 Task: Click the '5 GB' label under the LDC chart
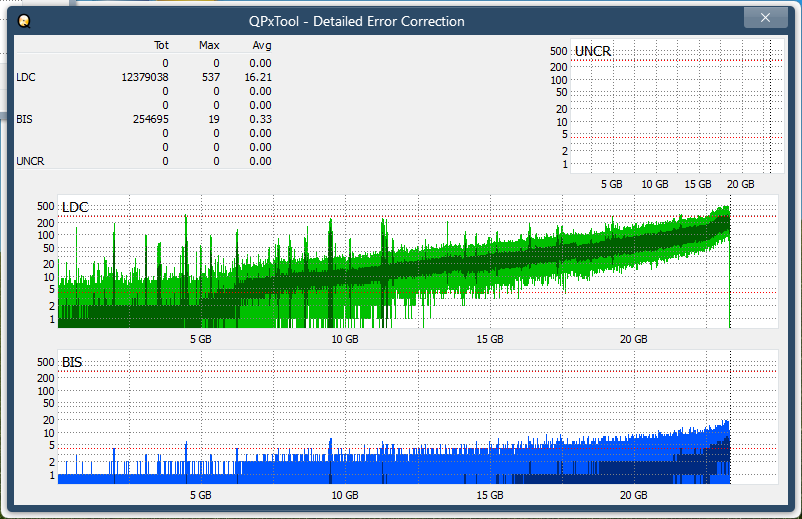[x=200, y=339]
